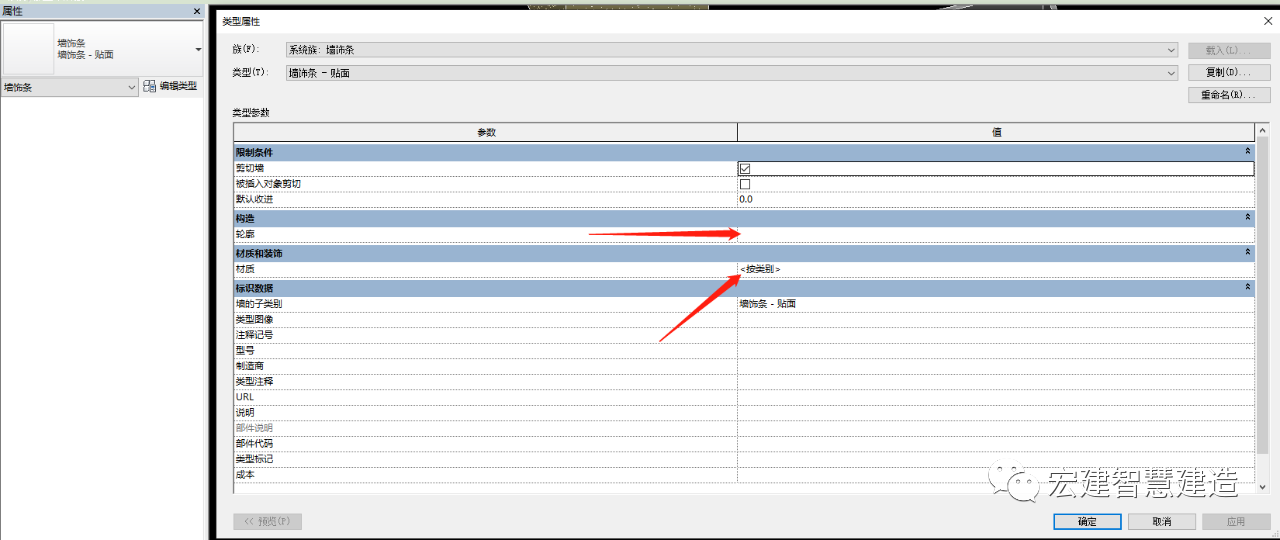The width and height of the screenshot is (1280, 540).
Task: Collapse the 限制条件 group chevron
Action: click(x=1247, y=151)
